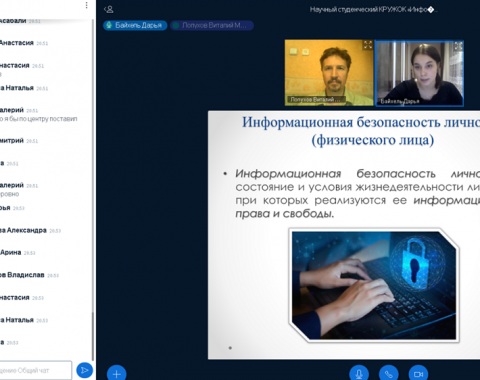Toggle webcam sharing camera button

(418, 374)
